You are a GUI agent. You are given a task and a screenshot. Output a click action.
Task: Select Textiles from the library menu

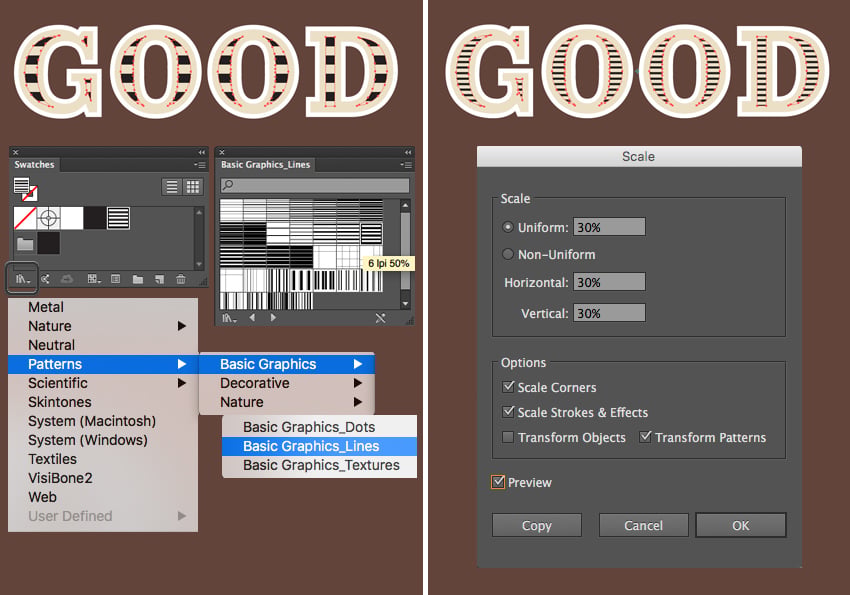click(x=103, y=459)
